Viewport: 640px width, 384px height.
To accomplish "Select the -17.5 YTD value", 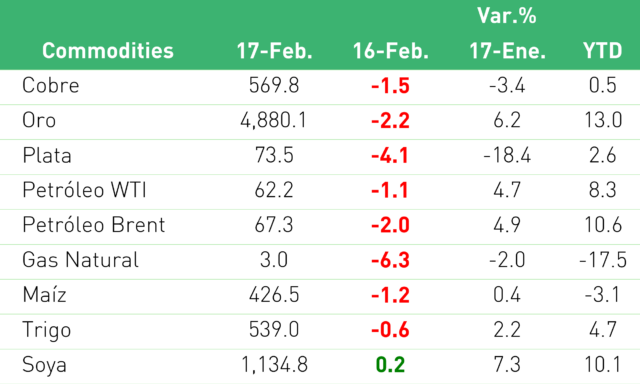I will [602, 260].
